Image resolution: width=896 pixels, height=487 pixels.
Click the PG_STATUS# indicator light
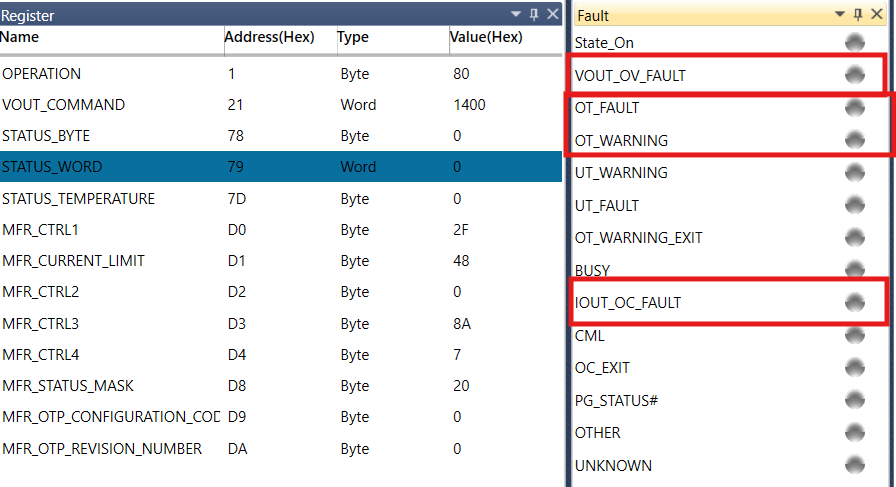[x=854, y=400]
